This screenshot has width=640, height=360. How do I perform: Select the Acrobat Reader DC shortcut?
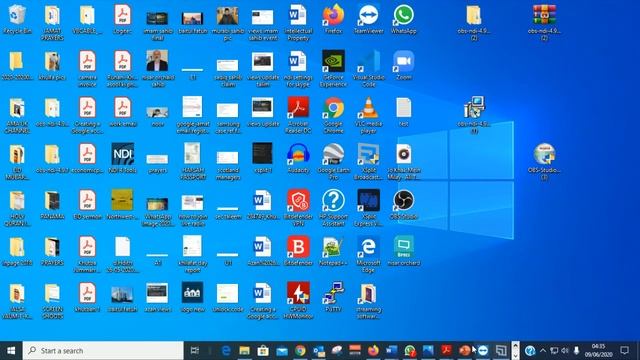coord(298,115)
